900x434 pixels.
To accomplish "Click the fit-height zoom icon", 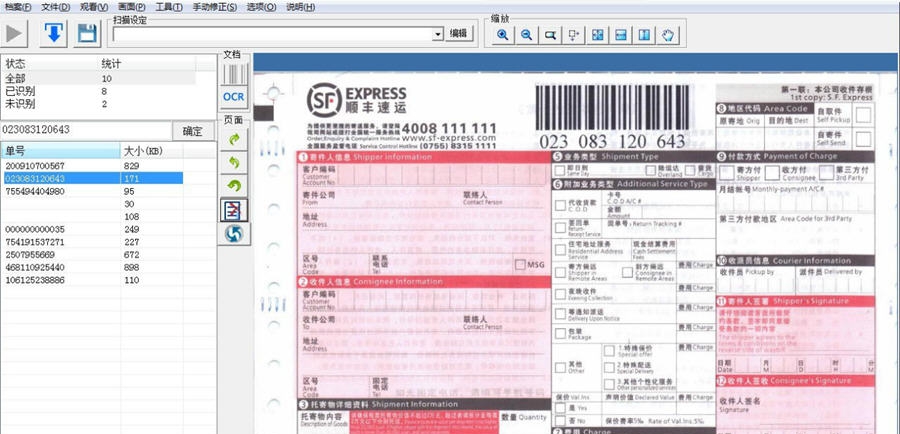I will (x=645, y=35).
